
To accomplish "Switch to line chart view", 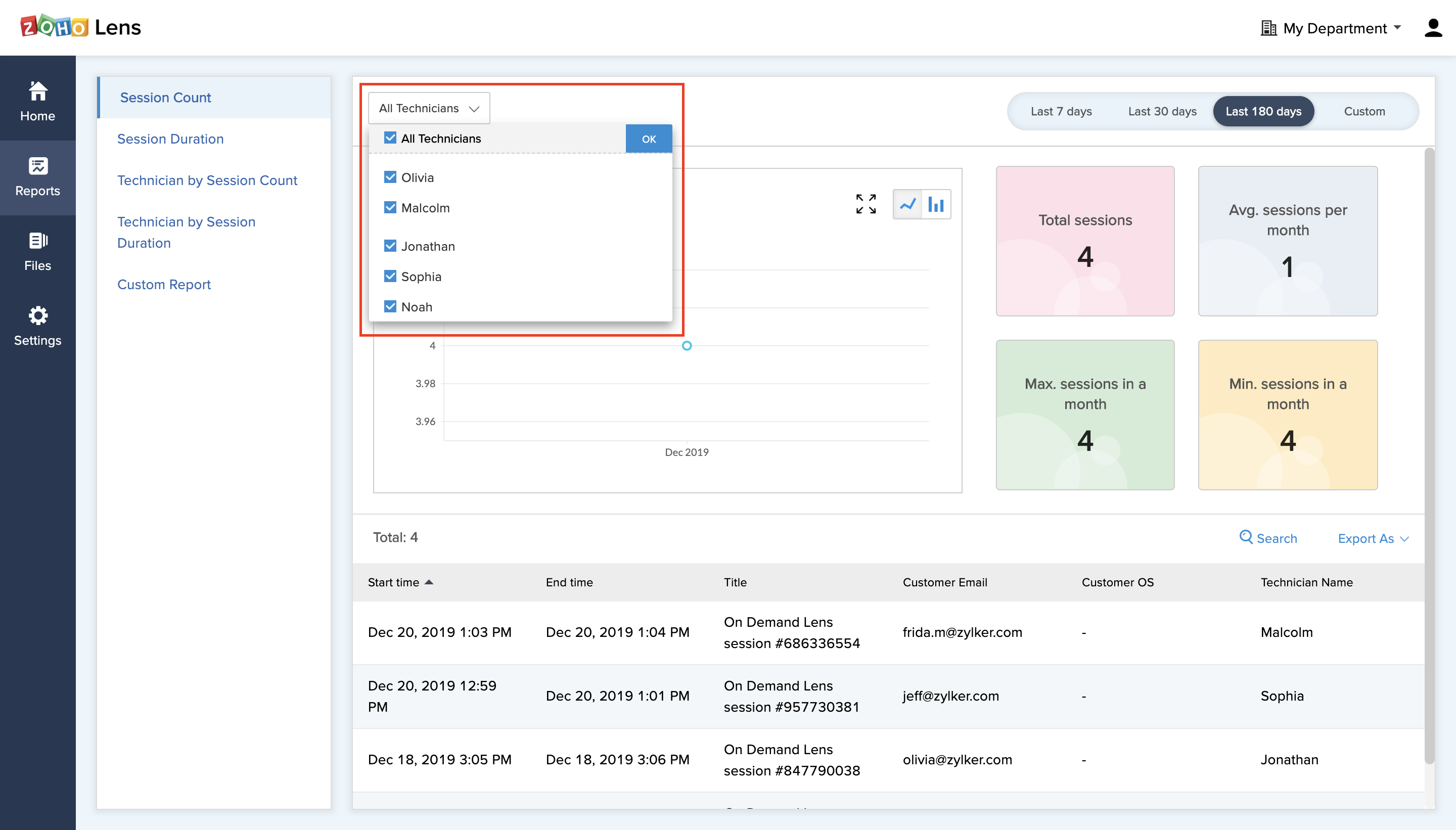I will click(907, 204).
